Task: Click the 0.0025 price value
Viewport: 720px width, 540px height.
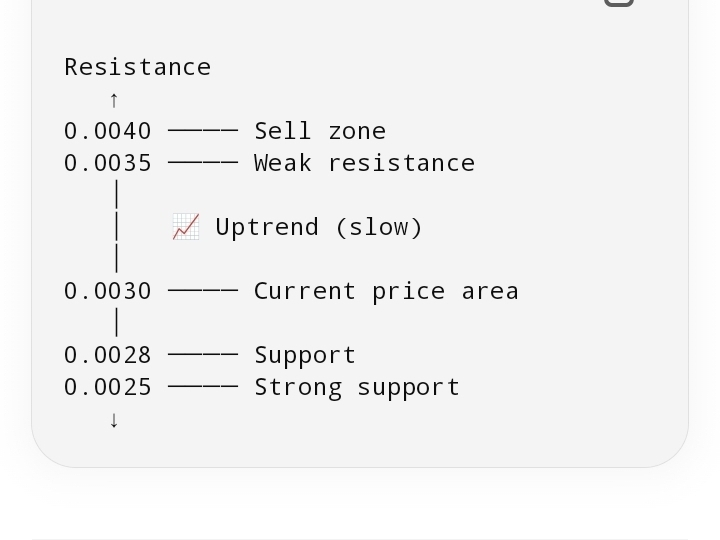Action: 108,387
